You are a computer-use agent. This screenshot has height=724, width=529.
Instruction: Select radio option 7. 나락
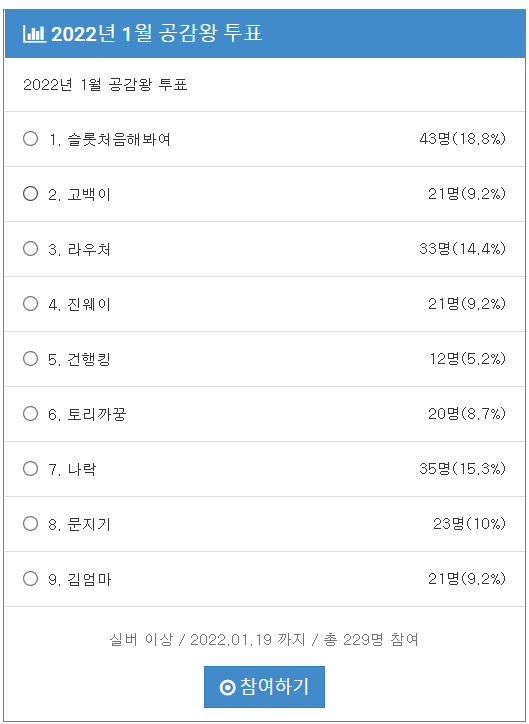pyautogui.click(x=30, y=469)
